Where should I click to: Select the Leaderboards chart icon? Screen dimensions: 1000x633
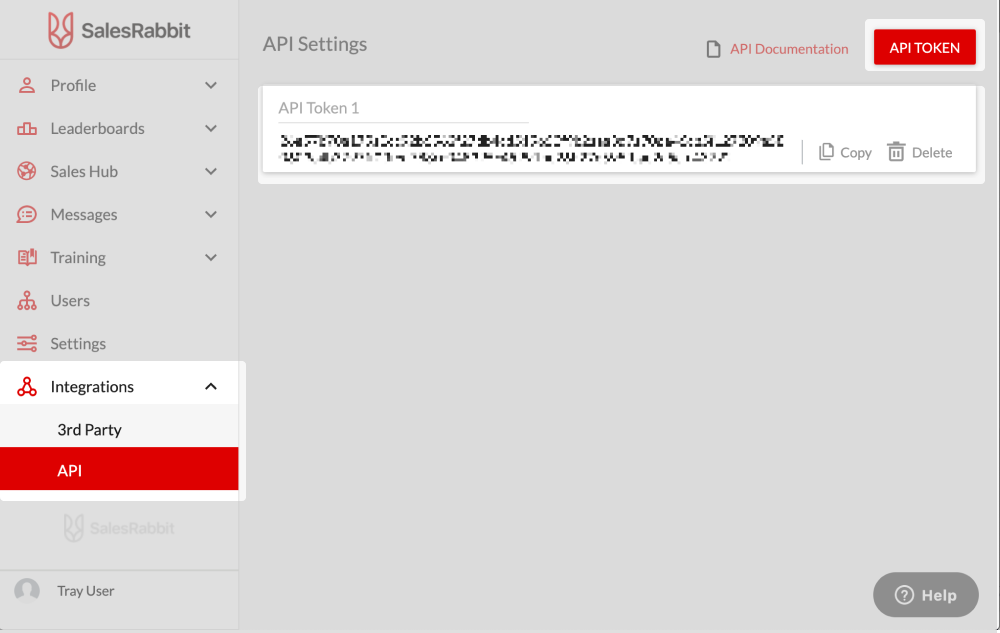(26, 128)
